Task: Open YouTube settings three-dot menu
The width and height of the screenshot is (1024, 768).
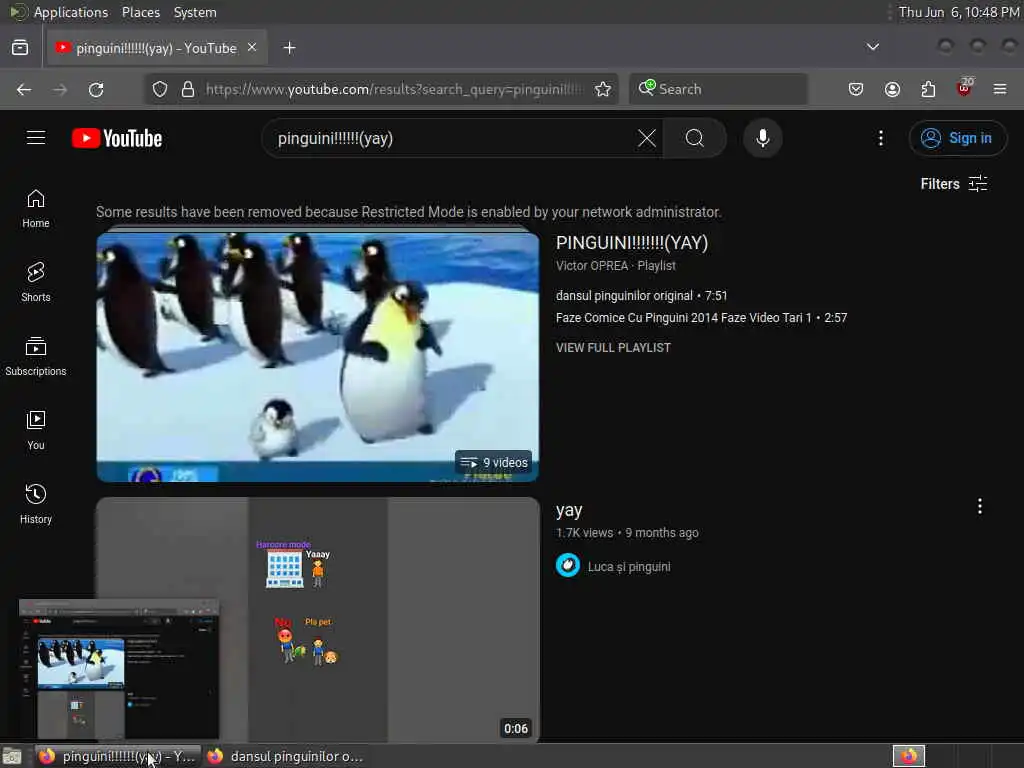Action: [x=880, y=138]
